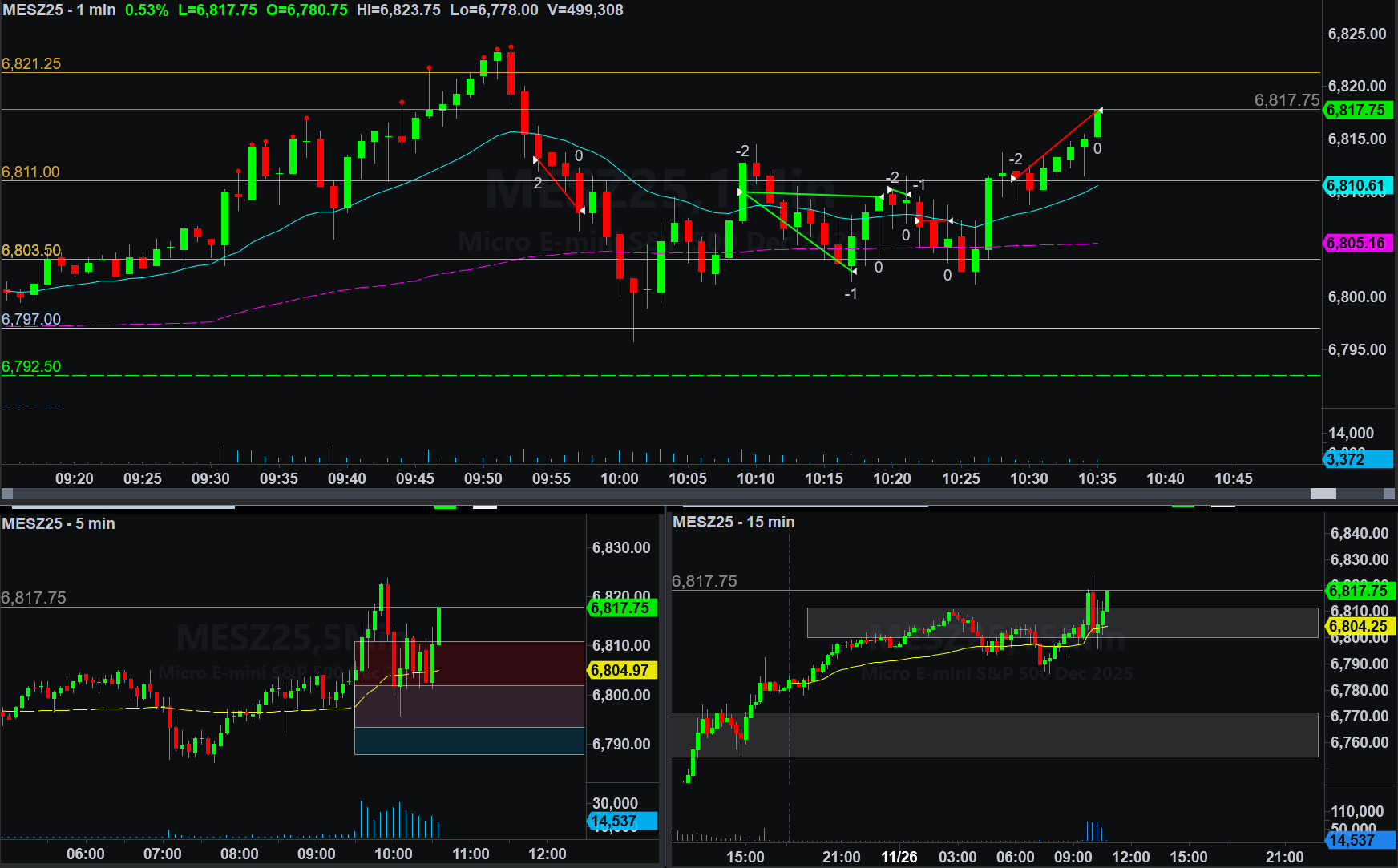Click the cyan 6,810.61 moving average tag
The image size is (1398, 868).
1356,186
